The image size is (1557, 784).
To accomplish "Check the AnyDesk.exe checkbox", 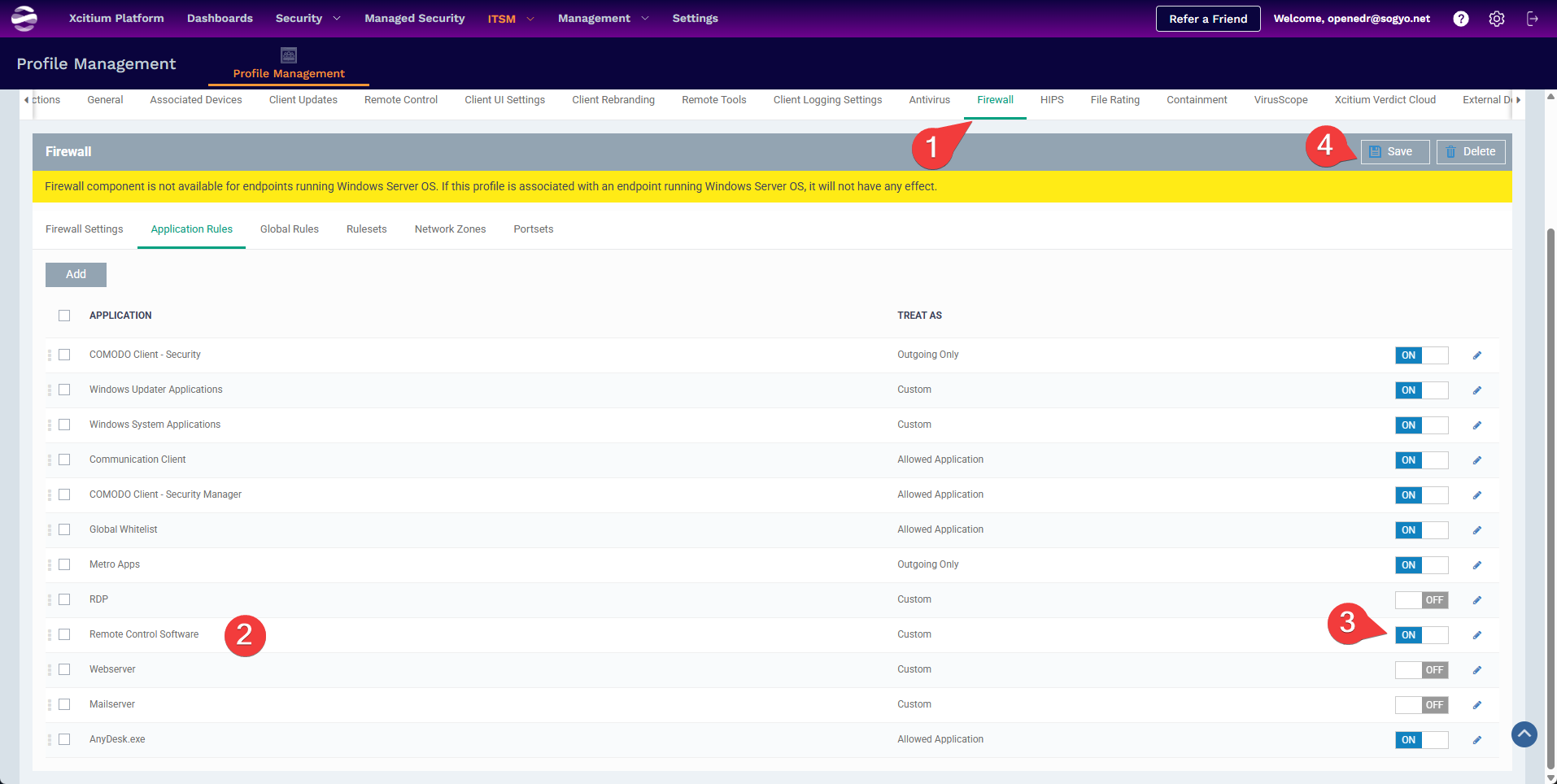I will pos(64,739).
